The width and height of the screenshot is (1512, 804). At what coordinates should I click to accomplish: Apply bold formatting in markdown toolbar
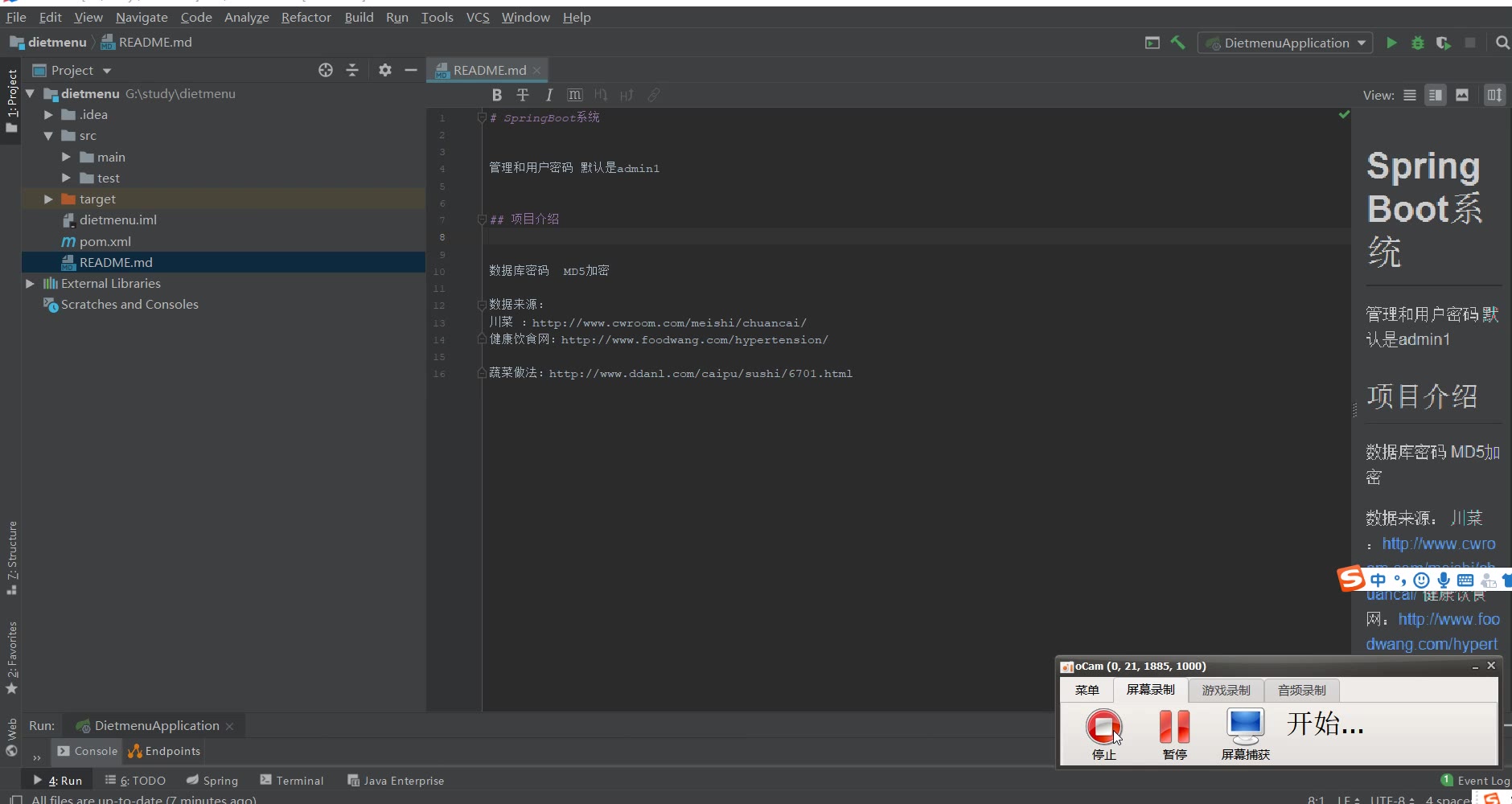click(x=497, y=95)
